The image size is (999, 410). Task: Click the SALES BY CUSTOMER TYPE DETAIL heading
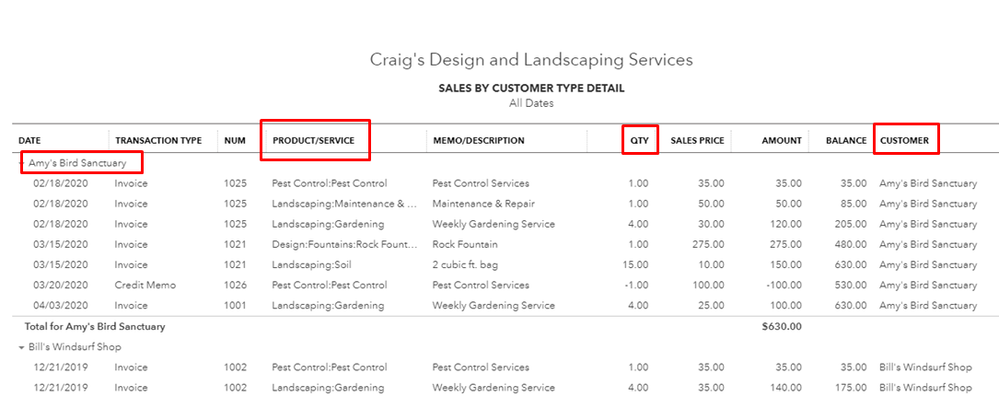tap(531, 88)
